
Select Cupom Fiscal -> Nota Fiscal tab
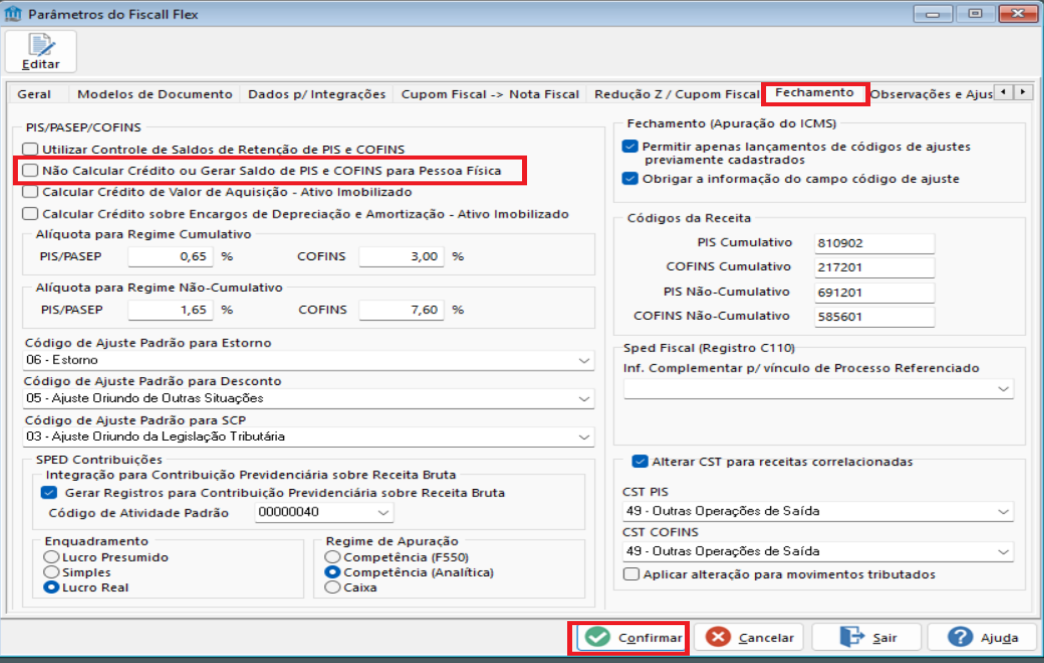490,94
